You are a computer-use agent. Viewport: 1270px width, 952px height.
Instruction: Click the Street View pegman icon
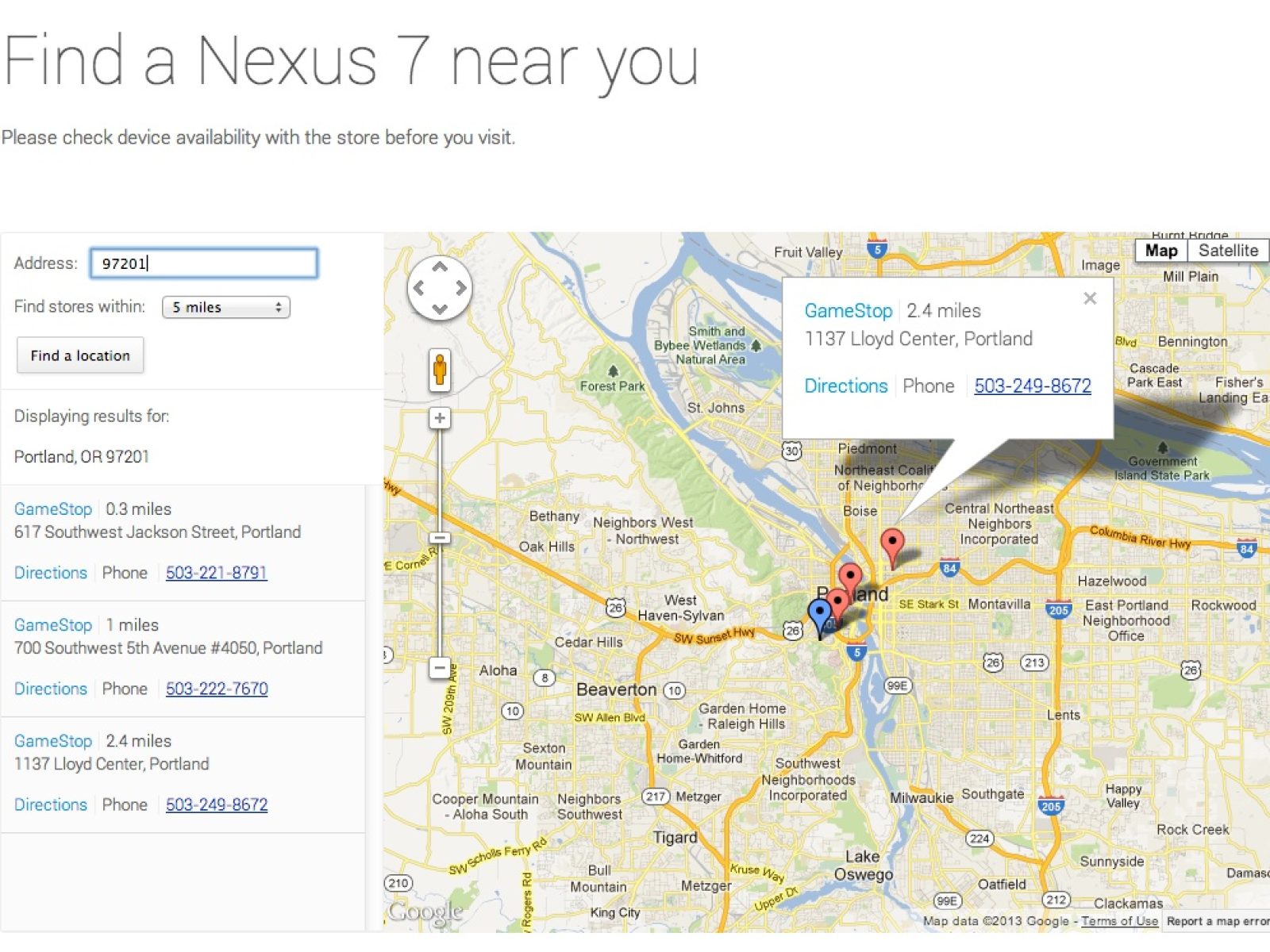click(440, 370)
